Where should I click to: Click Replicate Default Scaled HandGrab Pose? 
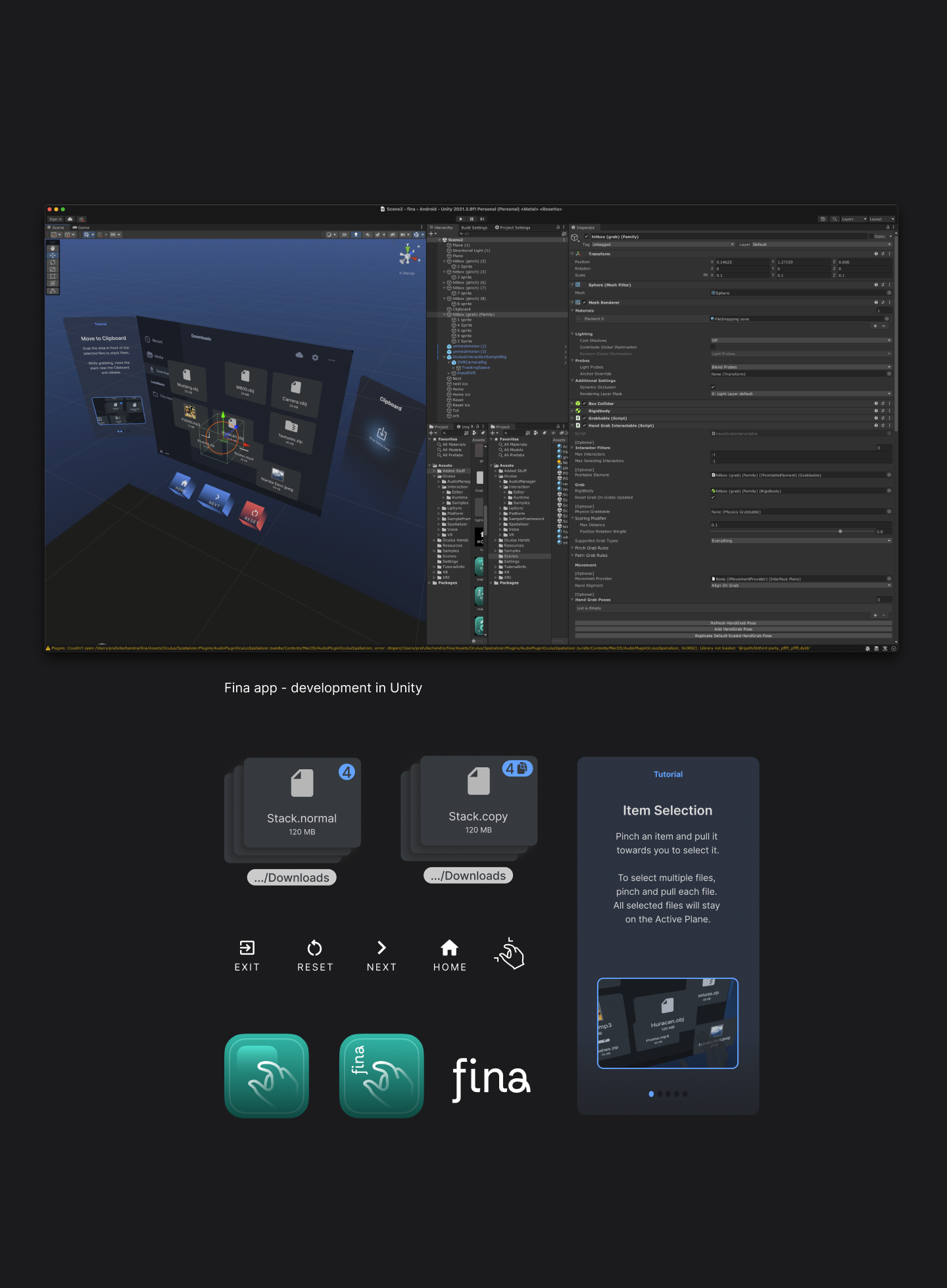click(x=733, y=636)
